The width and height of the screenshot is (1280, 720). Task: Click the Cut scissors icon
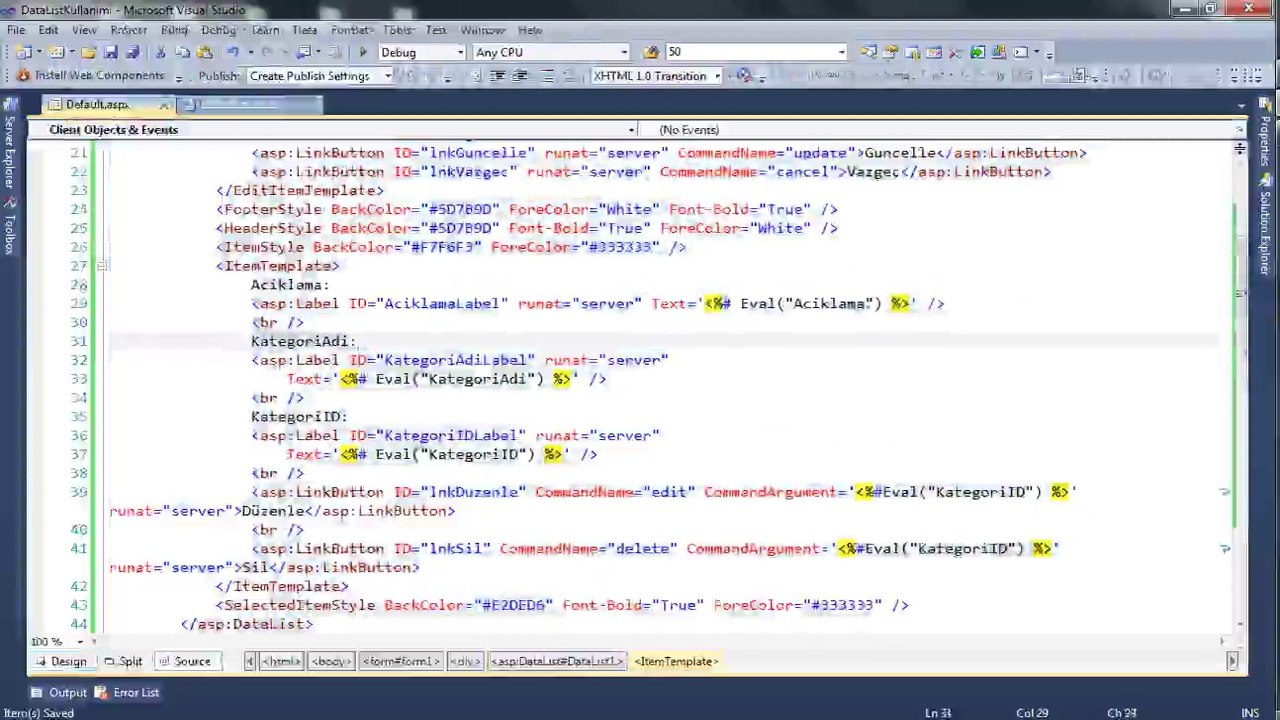tap(160, 52)
